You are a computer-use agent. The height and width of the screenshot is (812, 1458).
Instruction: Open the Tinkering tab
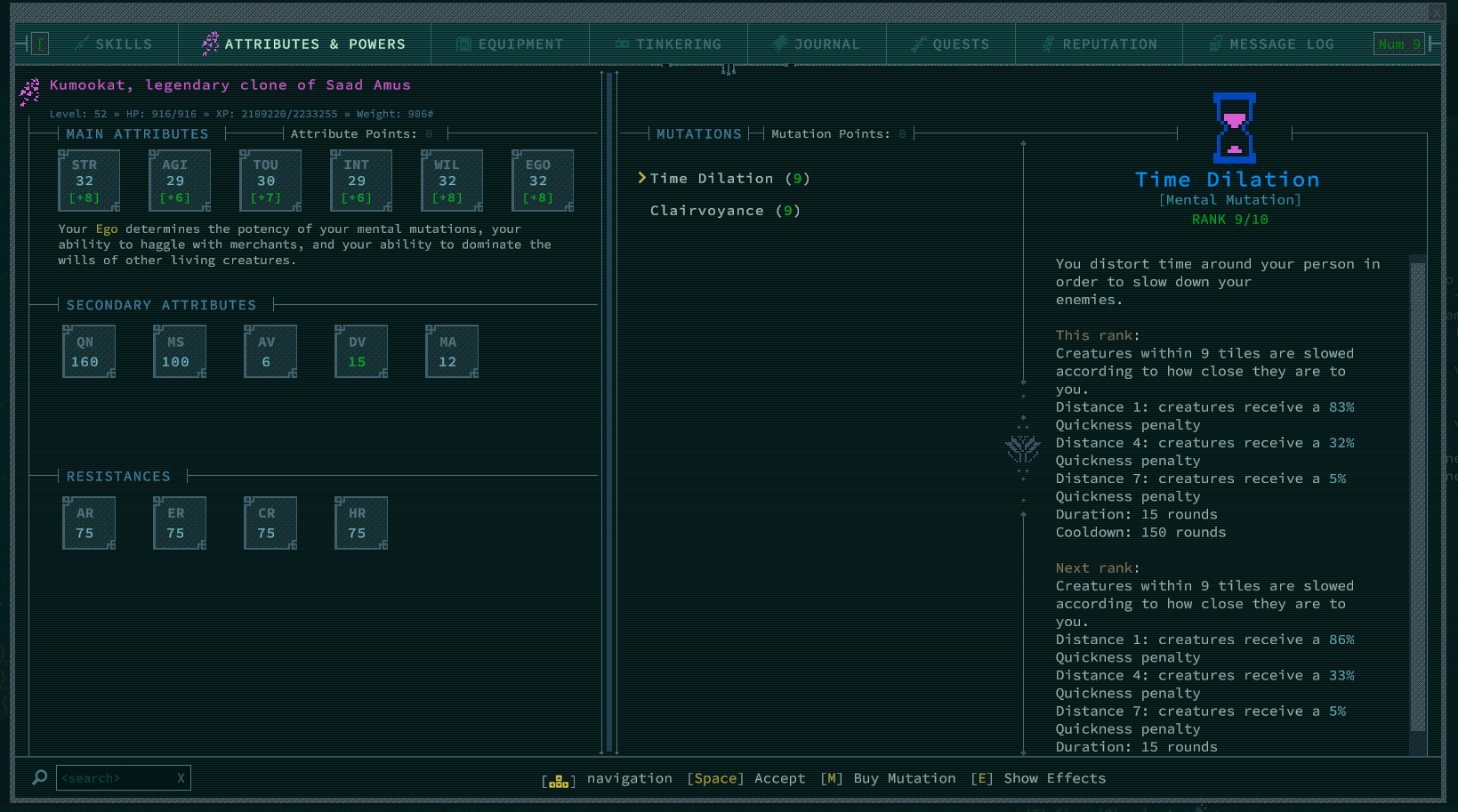click(x=668, y=44)
